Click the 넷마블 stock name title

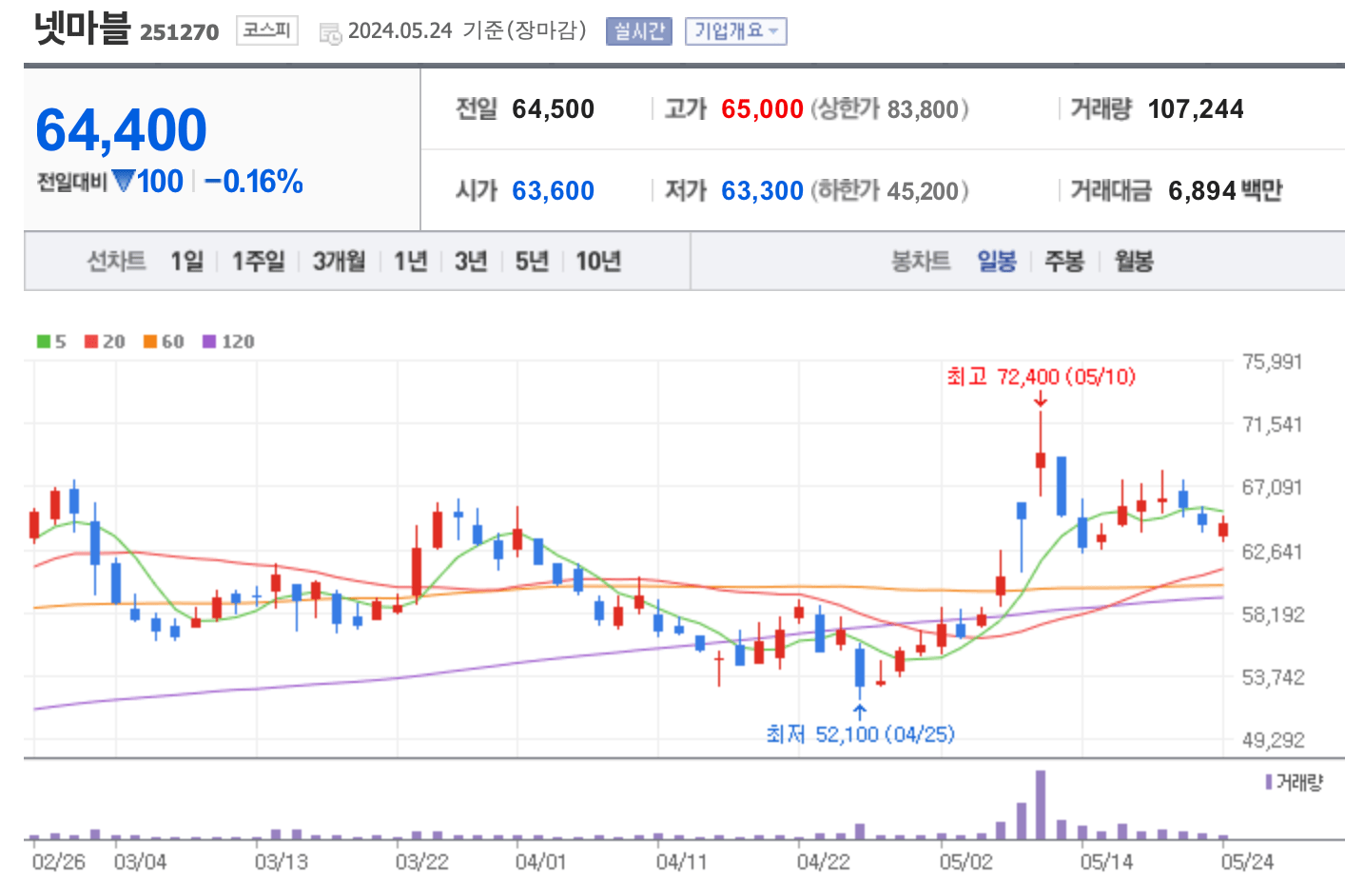click(82, 28)
